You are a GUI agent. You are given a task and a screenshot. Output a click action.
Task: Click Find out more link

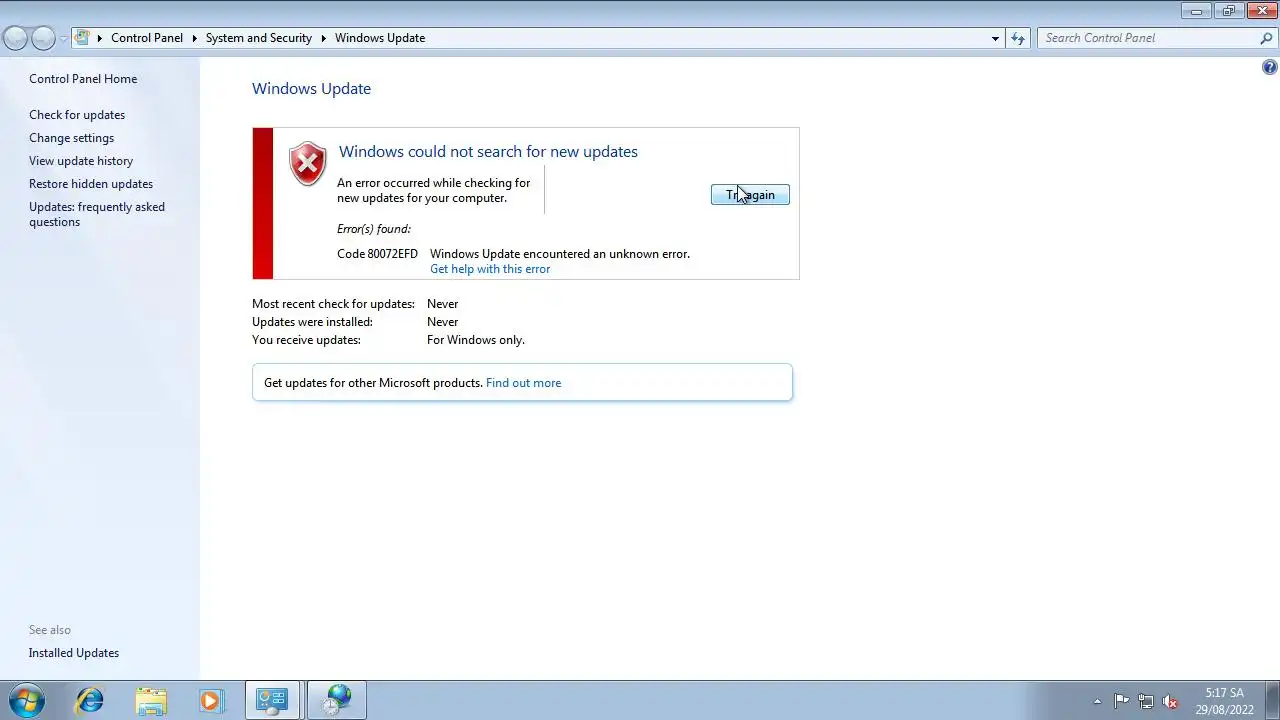click(x=523, y=383)
